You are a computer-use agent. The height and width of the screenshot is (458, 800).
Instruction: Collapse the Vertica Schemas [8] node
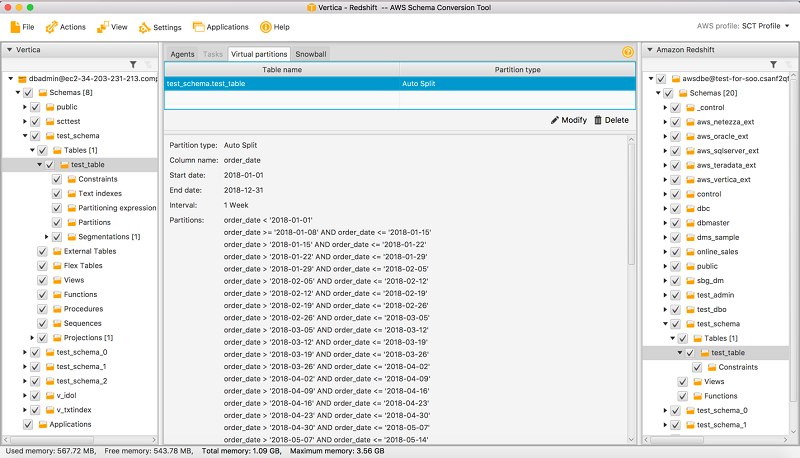18,92
